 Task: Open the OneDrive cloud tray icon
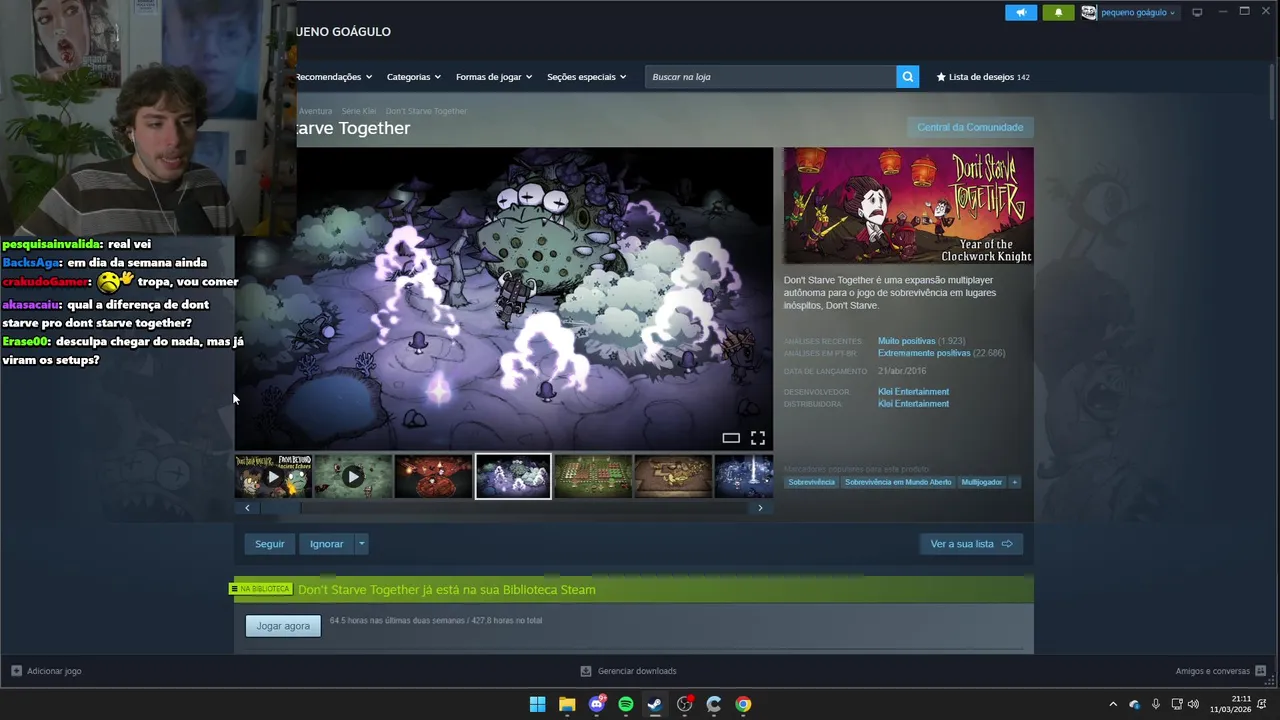1134,704
